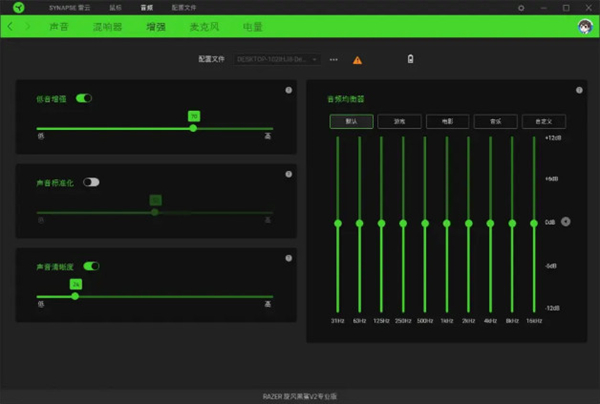The height and width of the screenshot is (404, 600).
Task: Click the forward arrow in green navigation bar
Action: 26,27
